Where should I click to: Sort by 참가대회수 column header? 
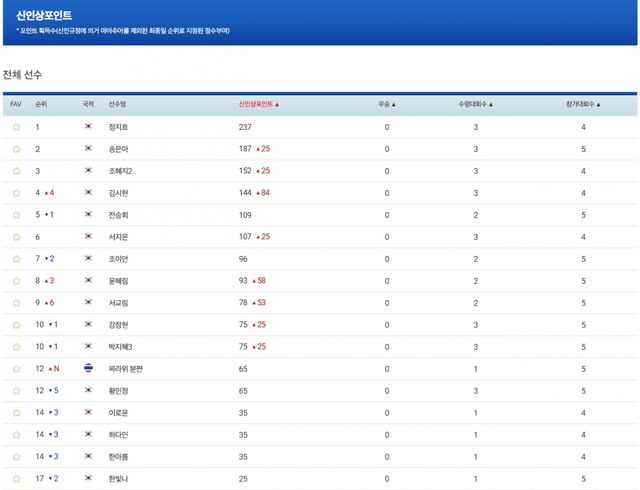point(583,104)
